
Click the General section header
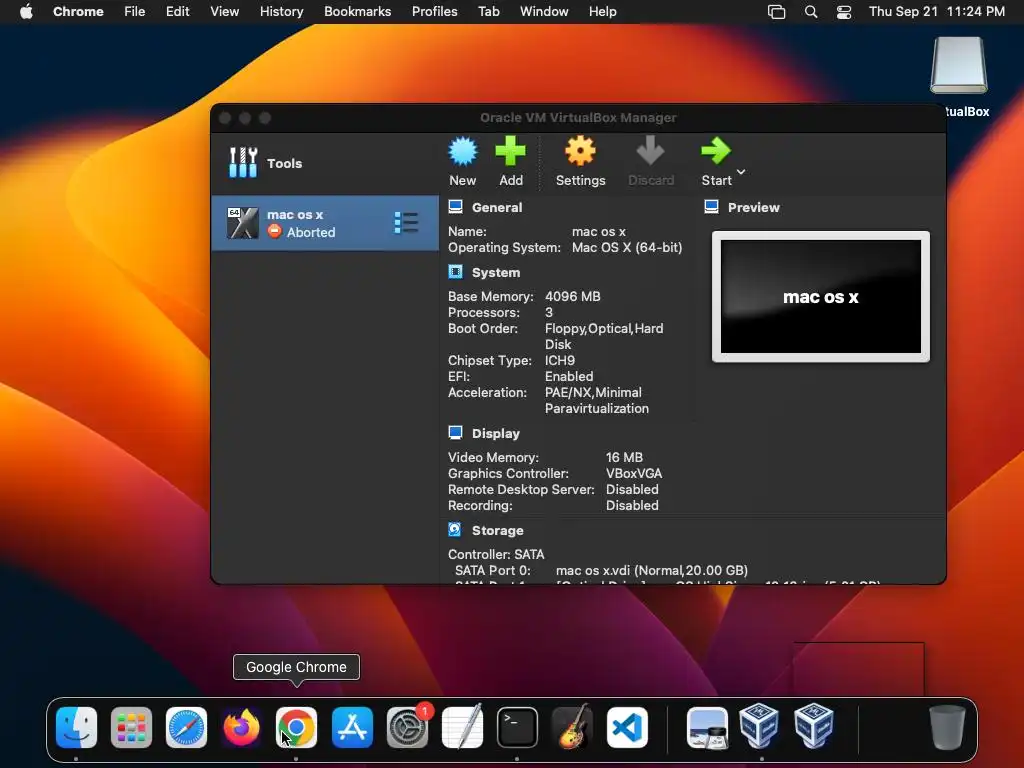496,208
